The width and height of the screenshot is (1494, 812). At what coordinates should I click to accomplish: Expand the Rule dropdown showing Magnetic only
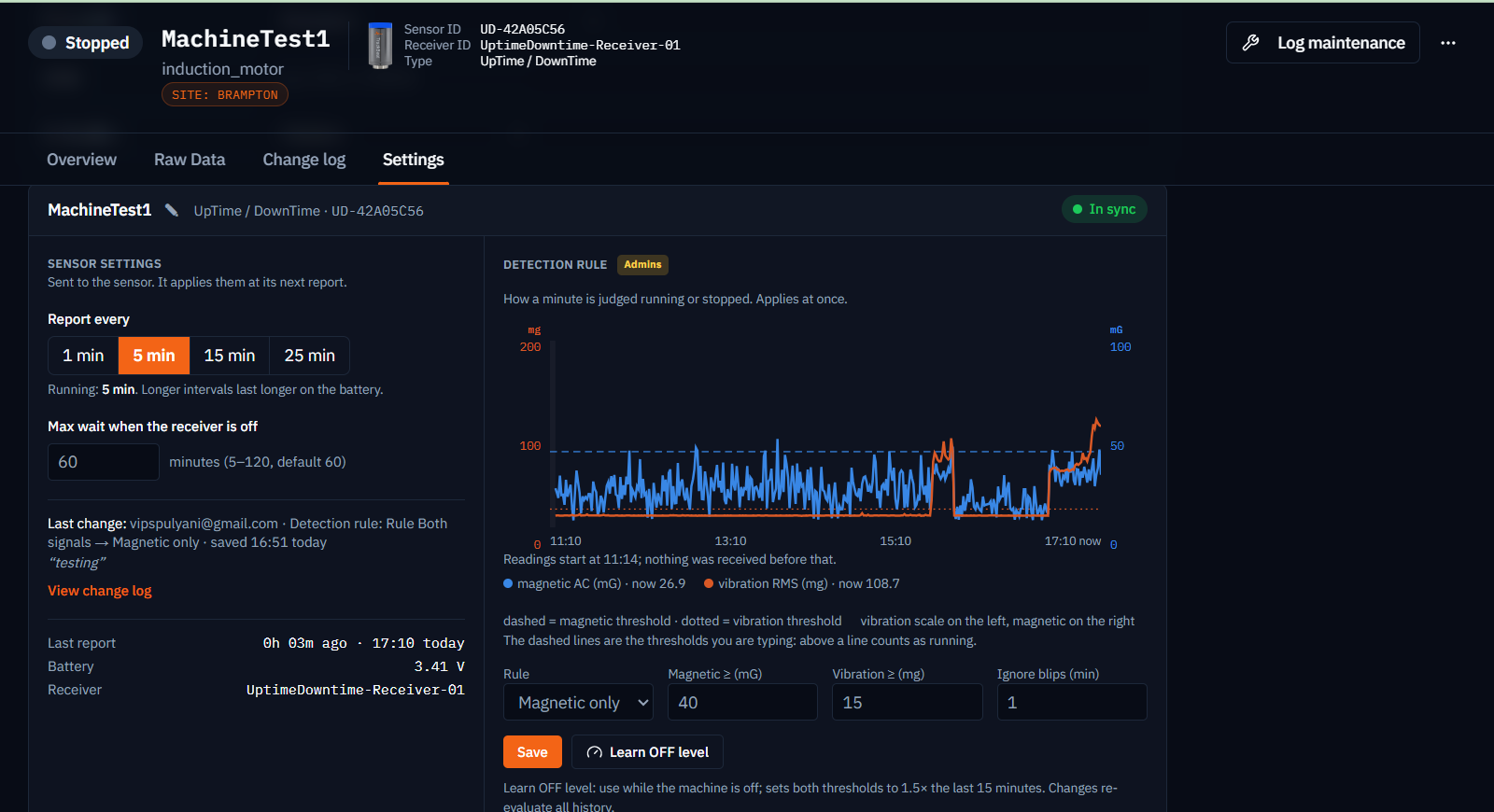578,702
